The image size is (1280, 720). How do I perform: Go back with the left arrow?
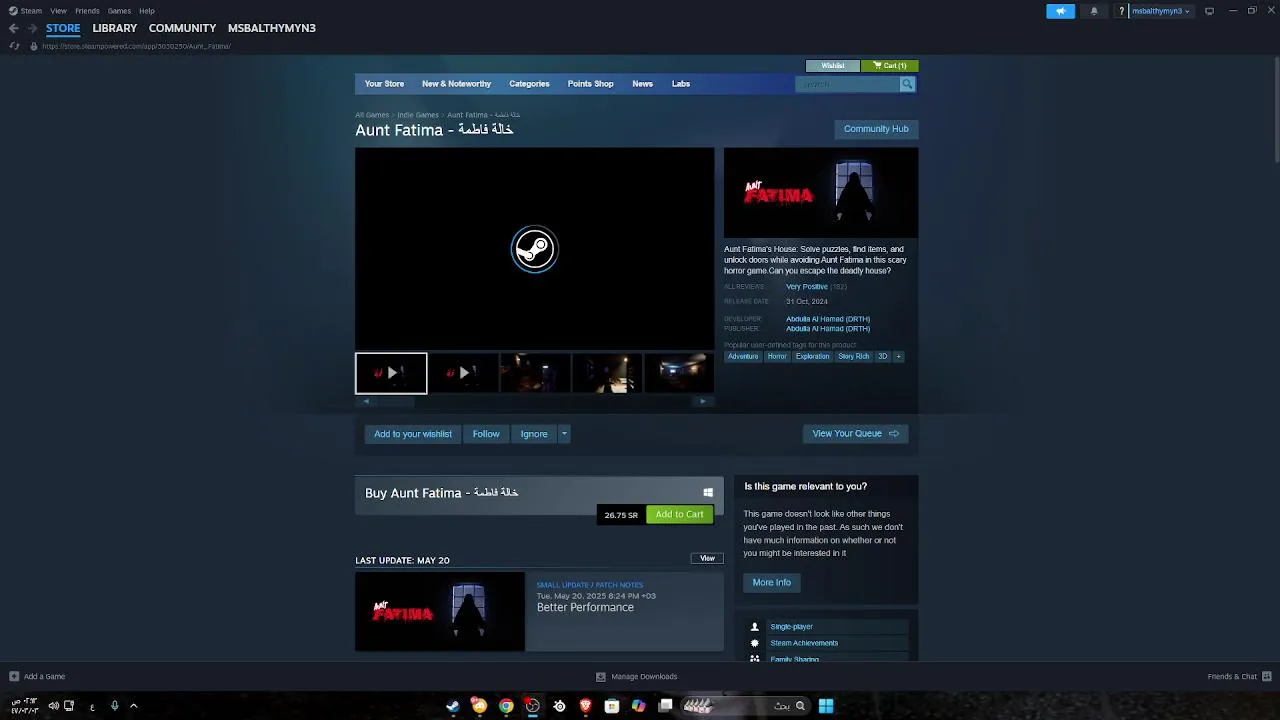(x=13, y=28)
